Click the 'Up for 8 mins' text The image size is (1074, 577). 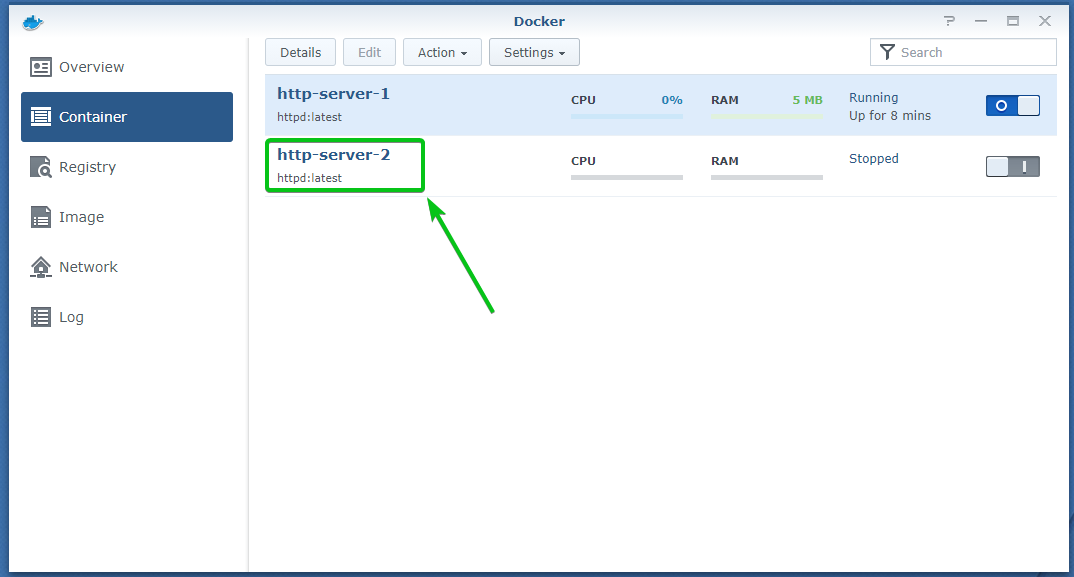890,116
